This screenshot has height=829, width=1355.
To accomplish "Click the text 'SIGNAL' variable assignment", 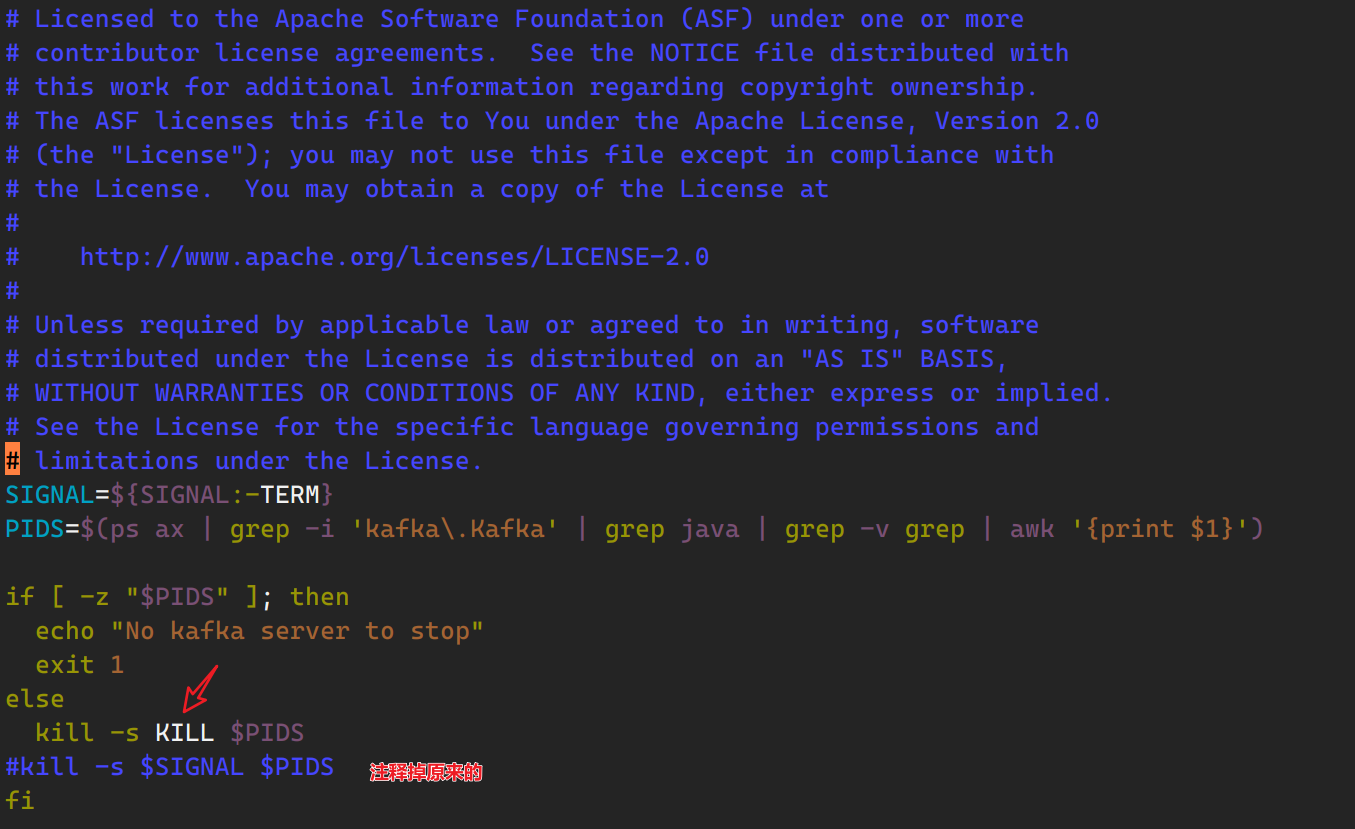I will (x=170, y=495).
